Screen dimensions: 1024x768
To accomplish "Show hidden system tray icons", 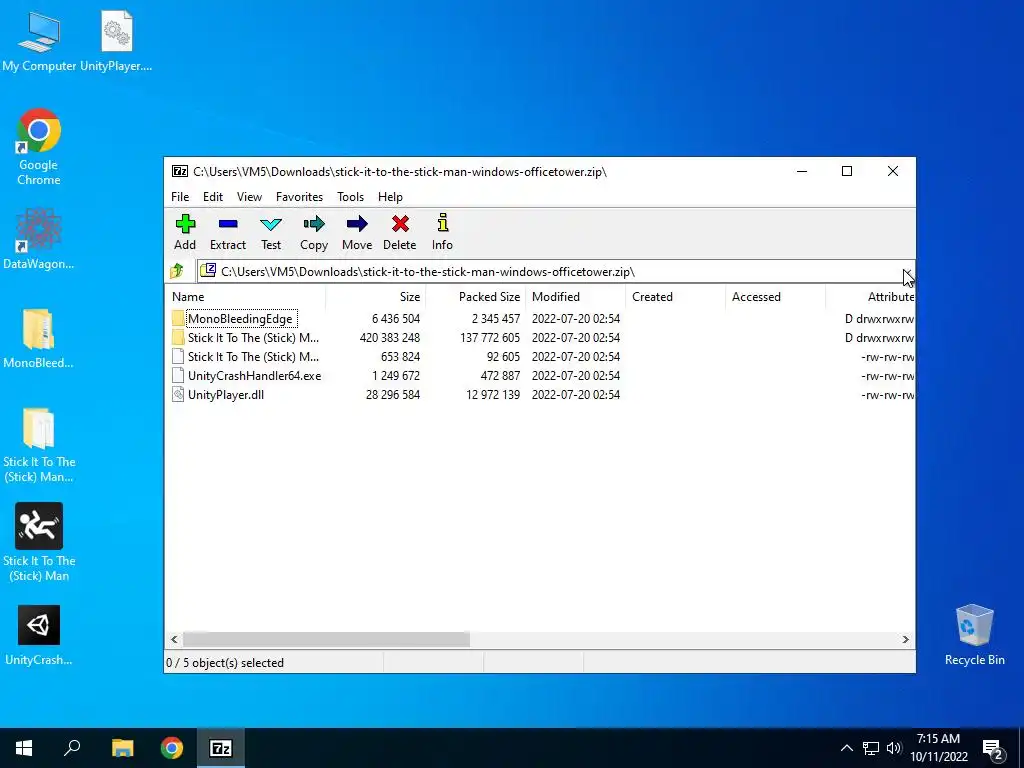I will 846,748.
